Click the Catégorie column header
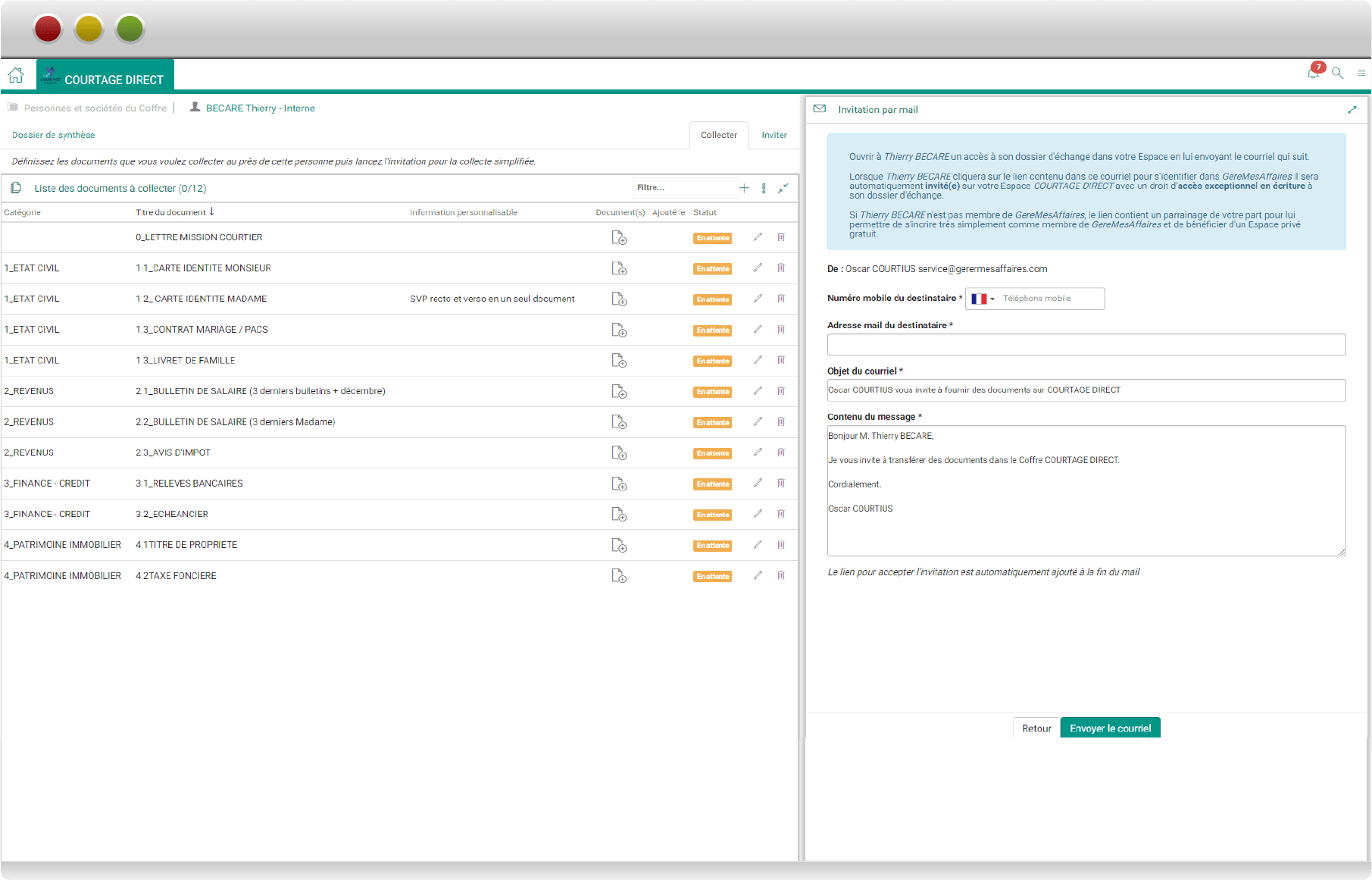Image resolution: width=1372 pixels, height=880 pixels. click(x=23, y=212)
